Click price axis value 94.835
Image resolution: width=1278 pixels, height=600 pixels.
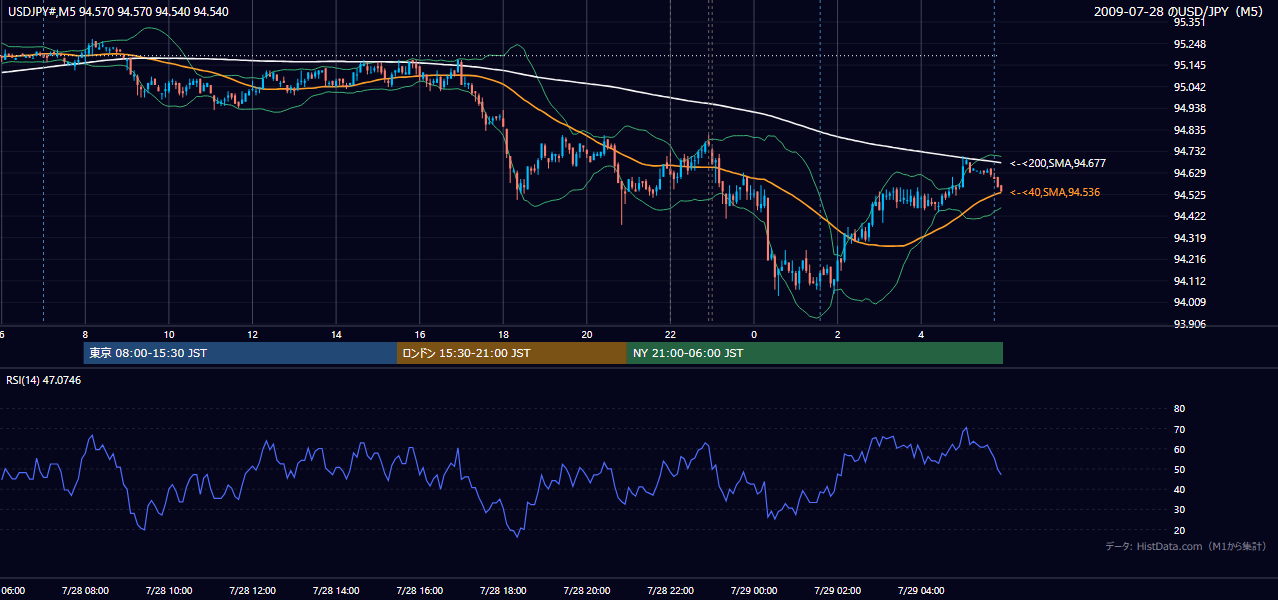tap(1189, 130)
